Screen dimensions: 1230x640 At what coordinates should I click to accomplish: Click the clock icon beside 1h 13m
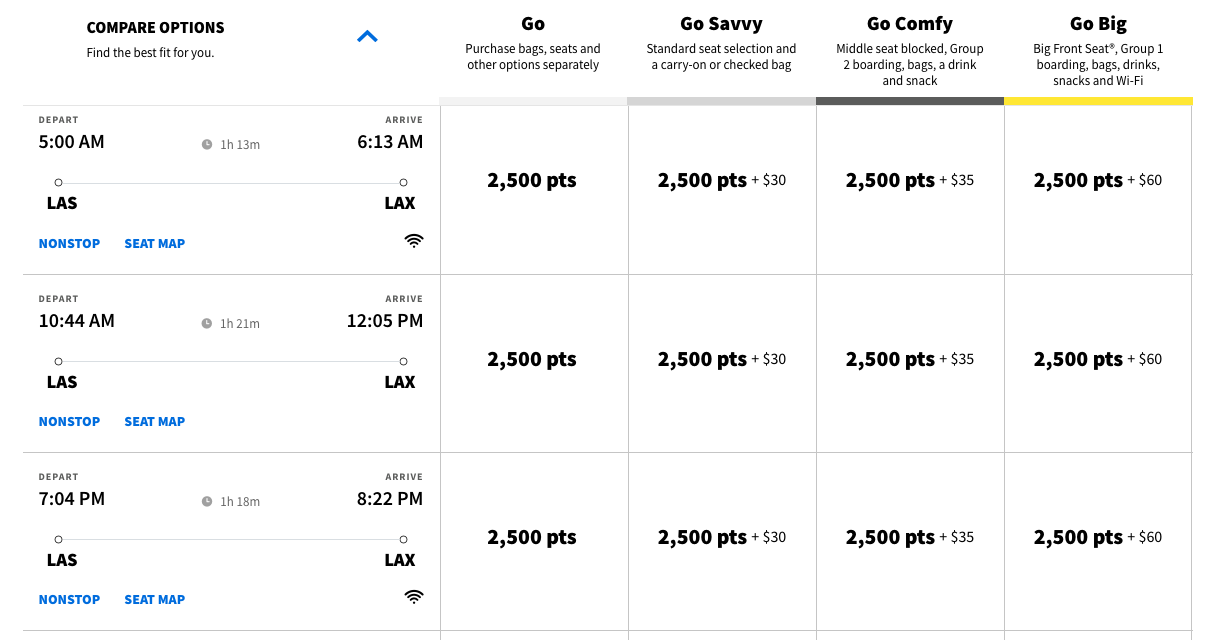(209, 144)
